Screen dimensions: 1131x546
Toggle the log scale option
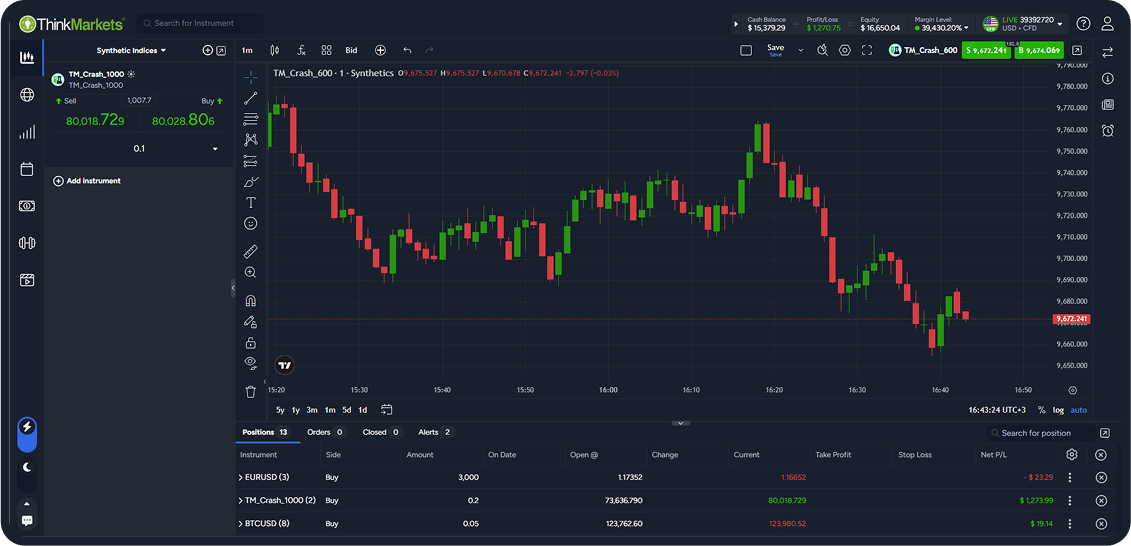coord(1058,410)
